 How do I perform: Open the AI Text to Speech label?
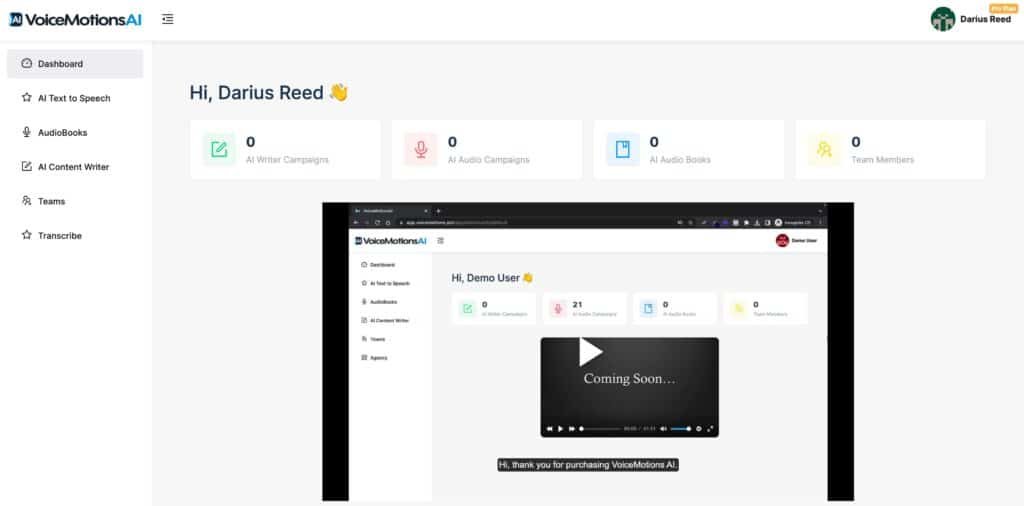(74, 98)
